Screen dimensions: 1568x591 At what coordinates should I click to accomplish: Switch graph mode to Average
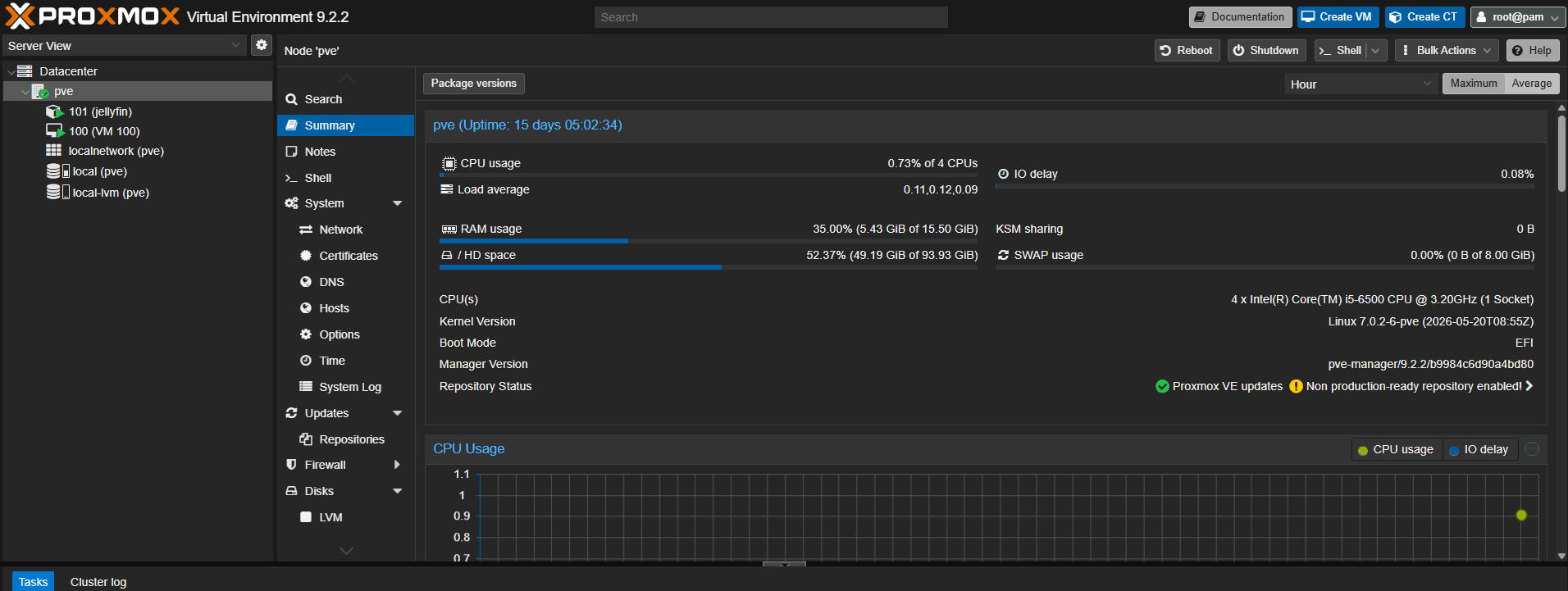point(1531,84)
